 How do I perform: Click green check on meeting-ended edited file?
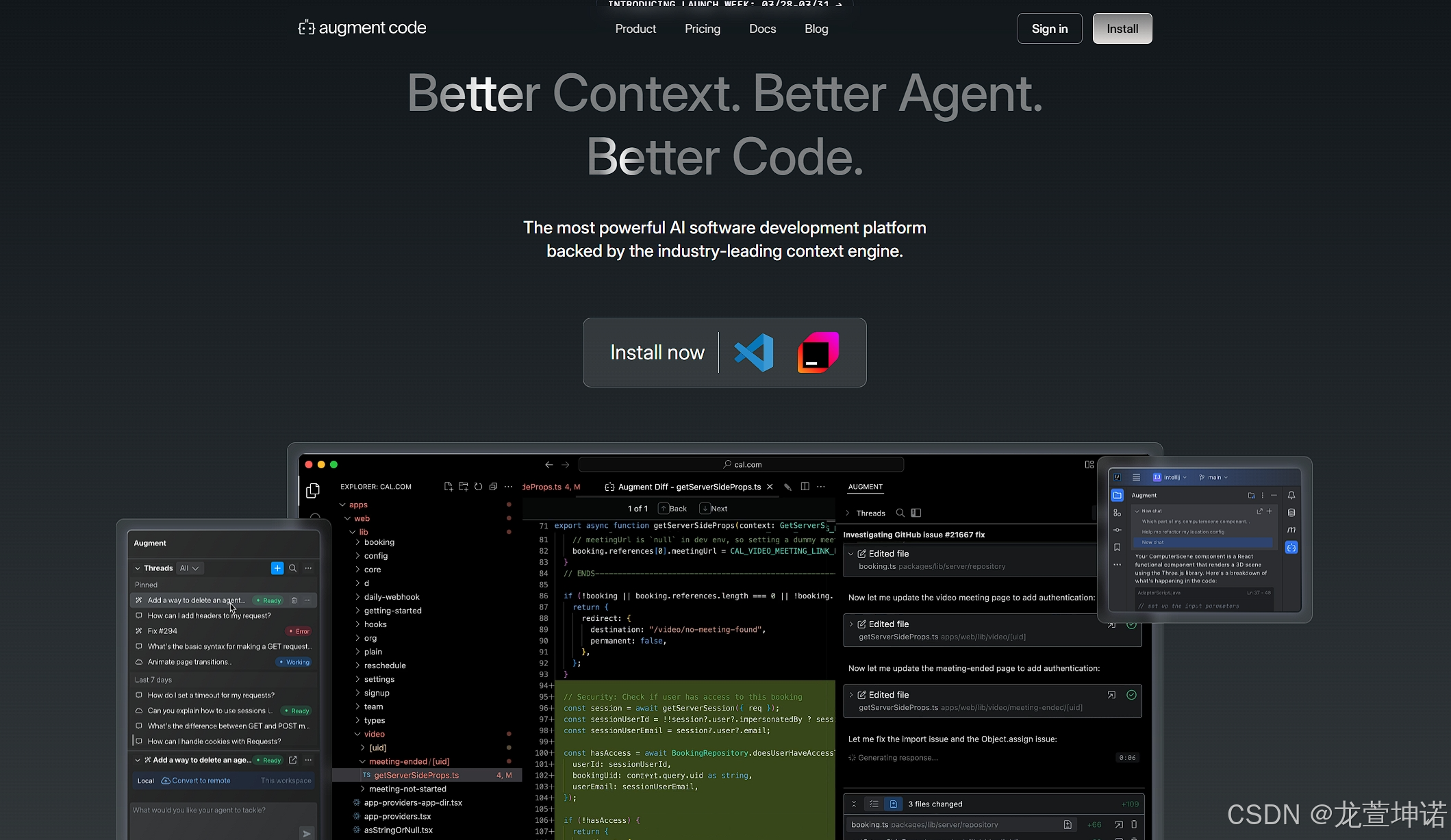click(1131, 695)
